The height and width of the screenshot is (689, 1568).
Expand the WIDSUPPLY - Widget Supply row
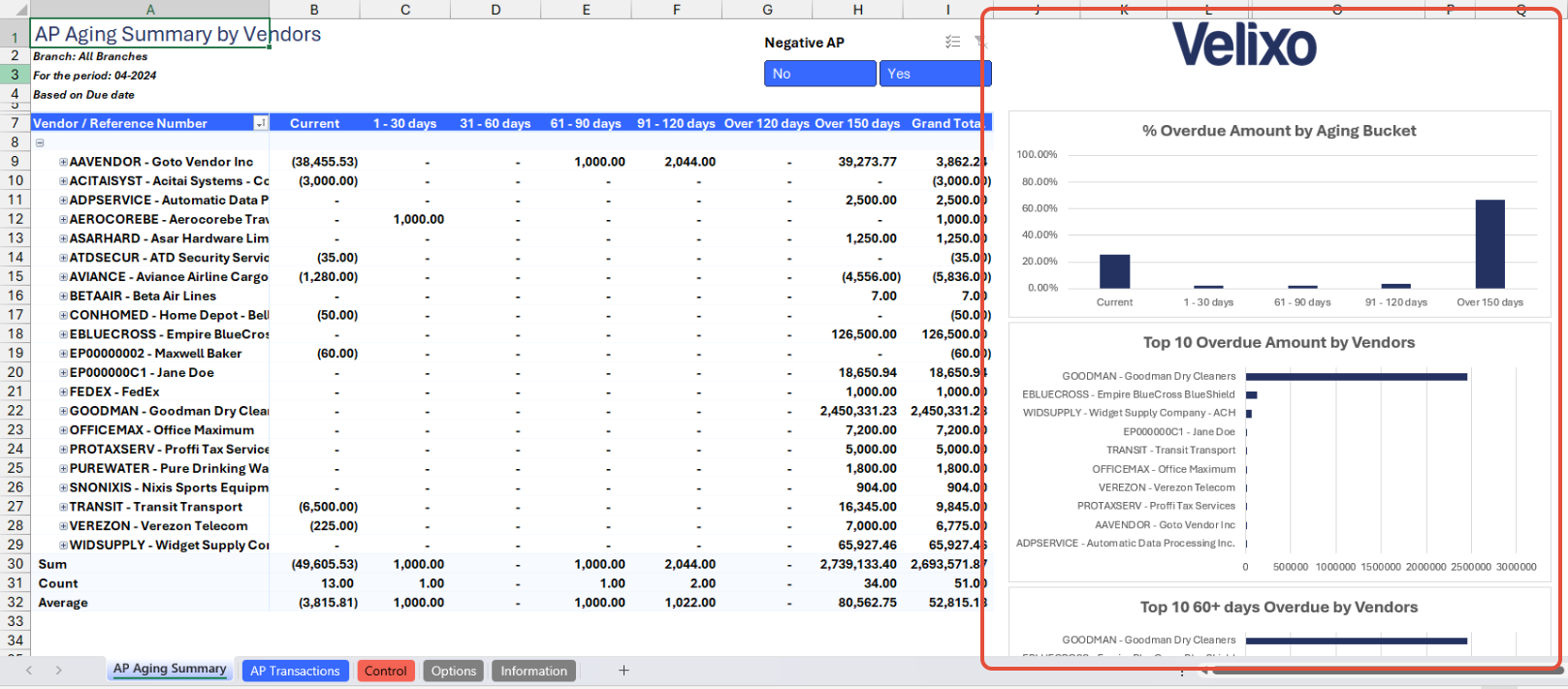tap(63, 546)
